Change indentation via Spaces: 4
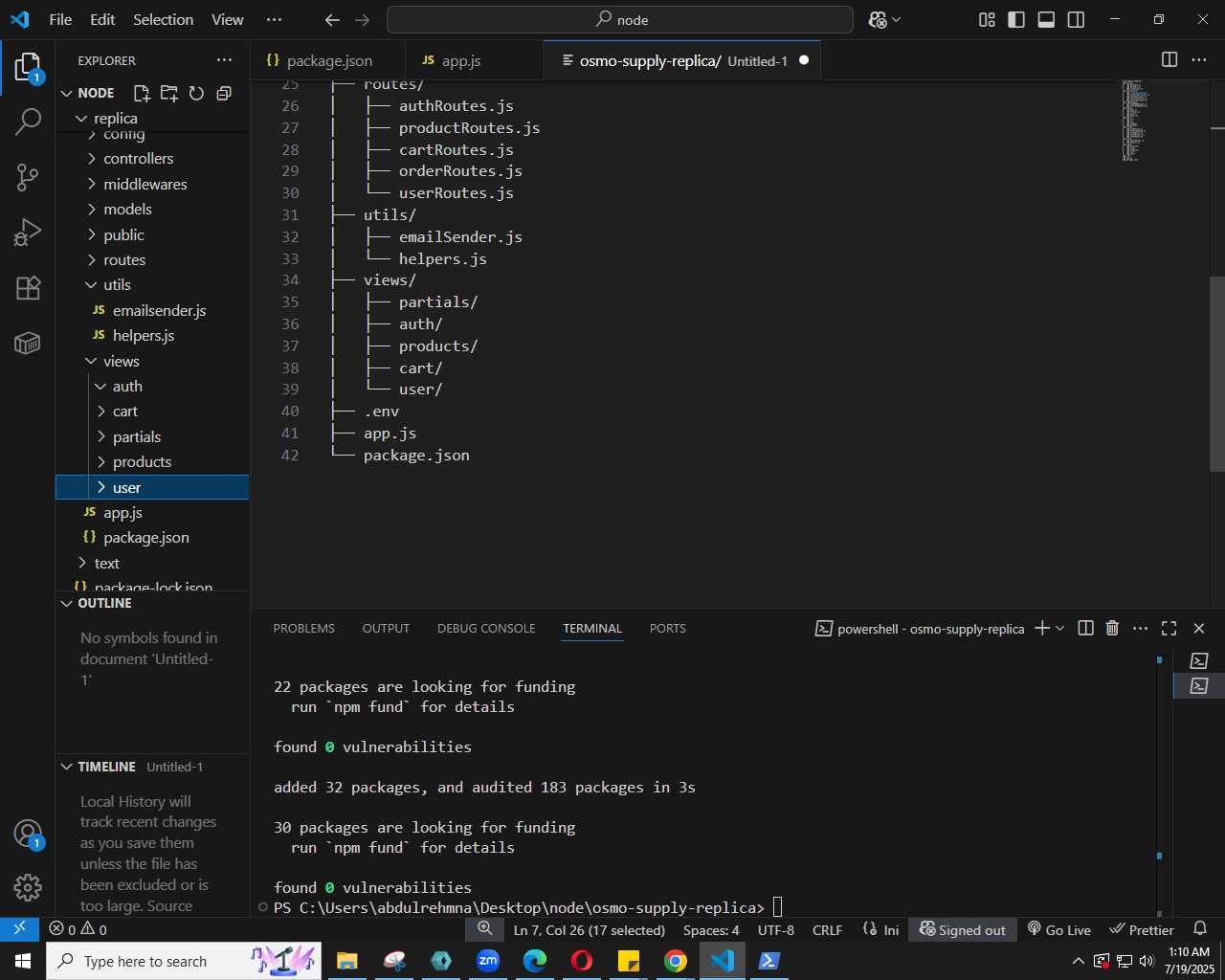This screenshot has height=980, width=1225. coord(711,929)
